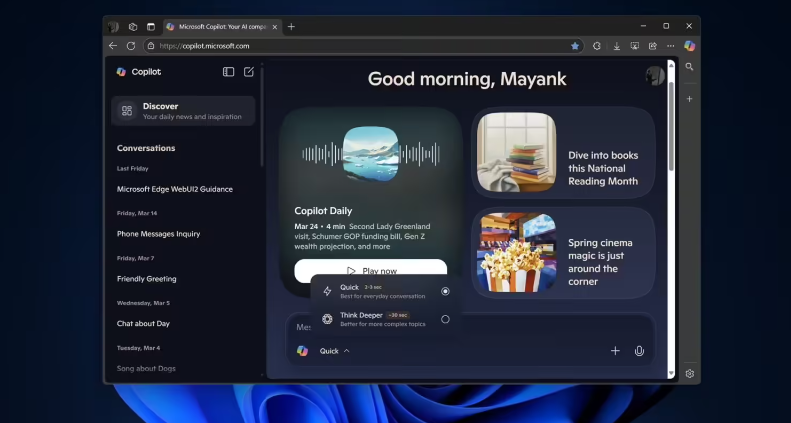
Task: Open a new browser tab
Action: (291, 27)
